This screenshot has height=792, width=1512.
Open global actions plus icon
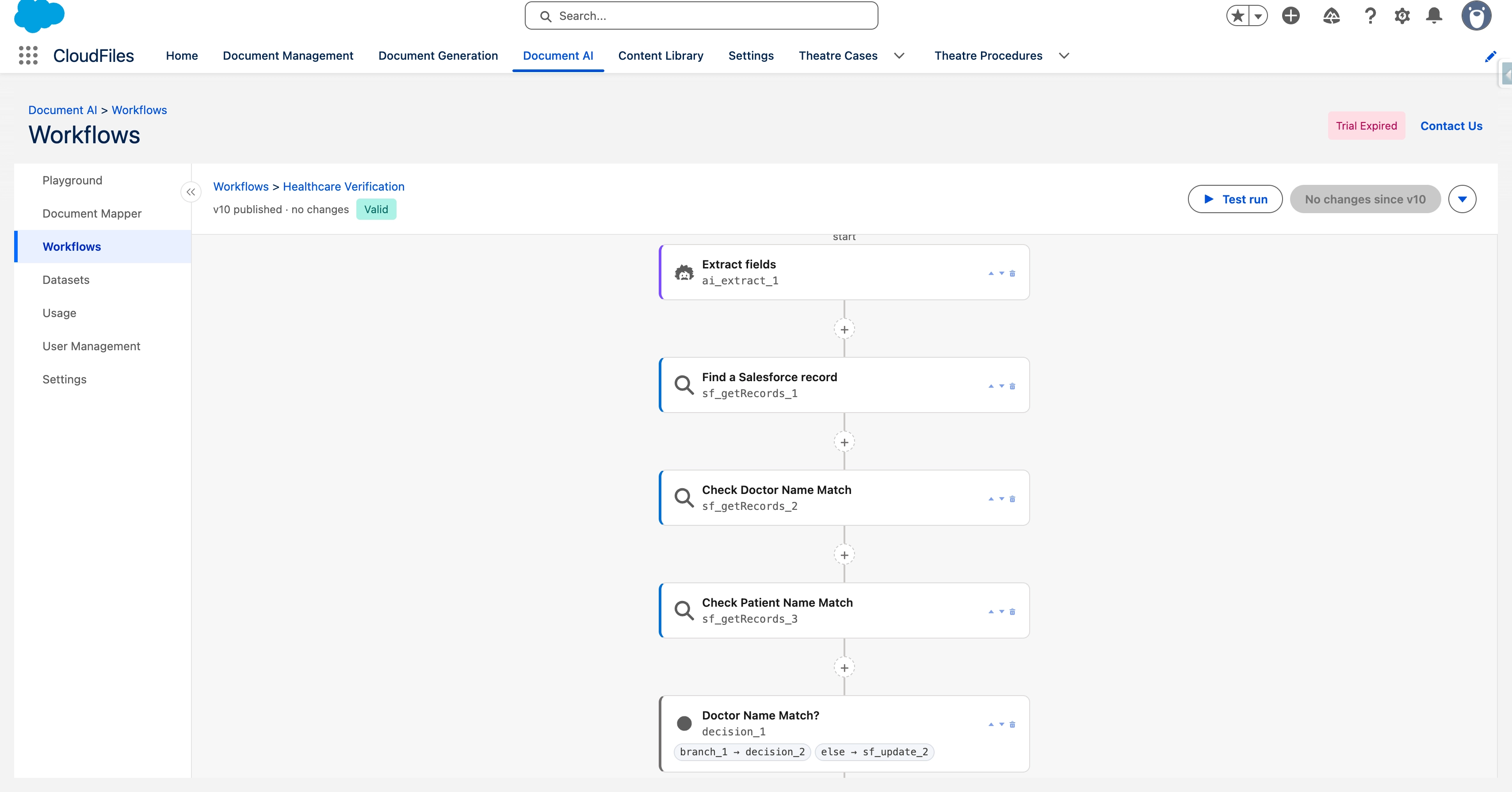pyautogui.click(x=1291, y=16)
